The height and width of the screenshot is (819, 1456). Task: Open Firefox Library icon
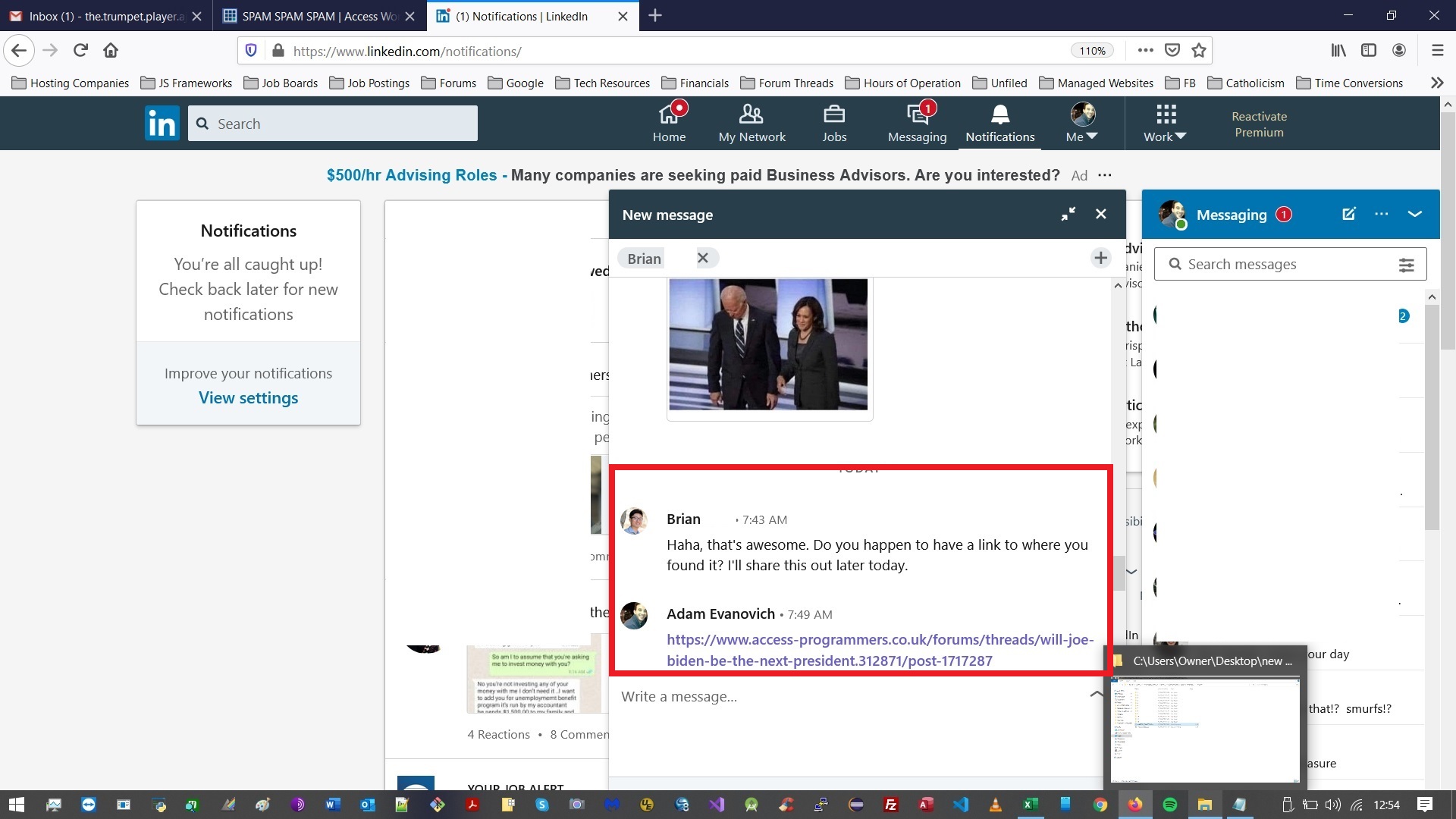point(1338,51)
